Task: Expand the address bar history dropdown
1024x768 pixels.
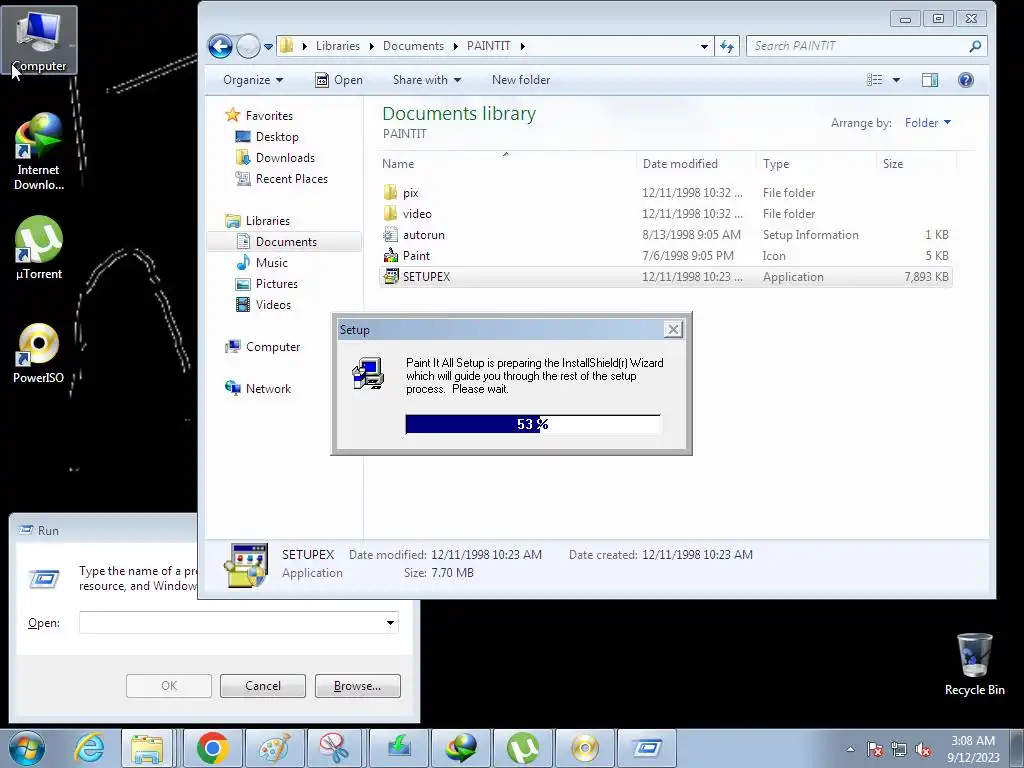Action: [704, 46]
